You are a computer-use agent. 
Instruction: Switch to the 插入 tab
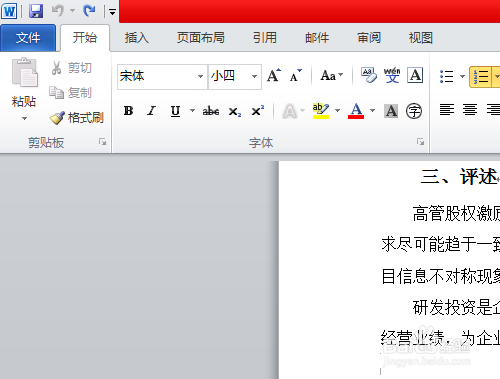click(x=136, y=38)
